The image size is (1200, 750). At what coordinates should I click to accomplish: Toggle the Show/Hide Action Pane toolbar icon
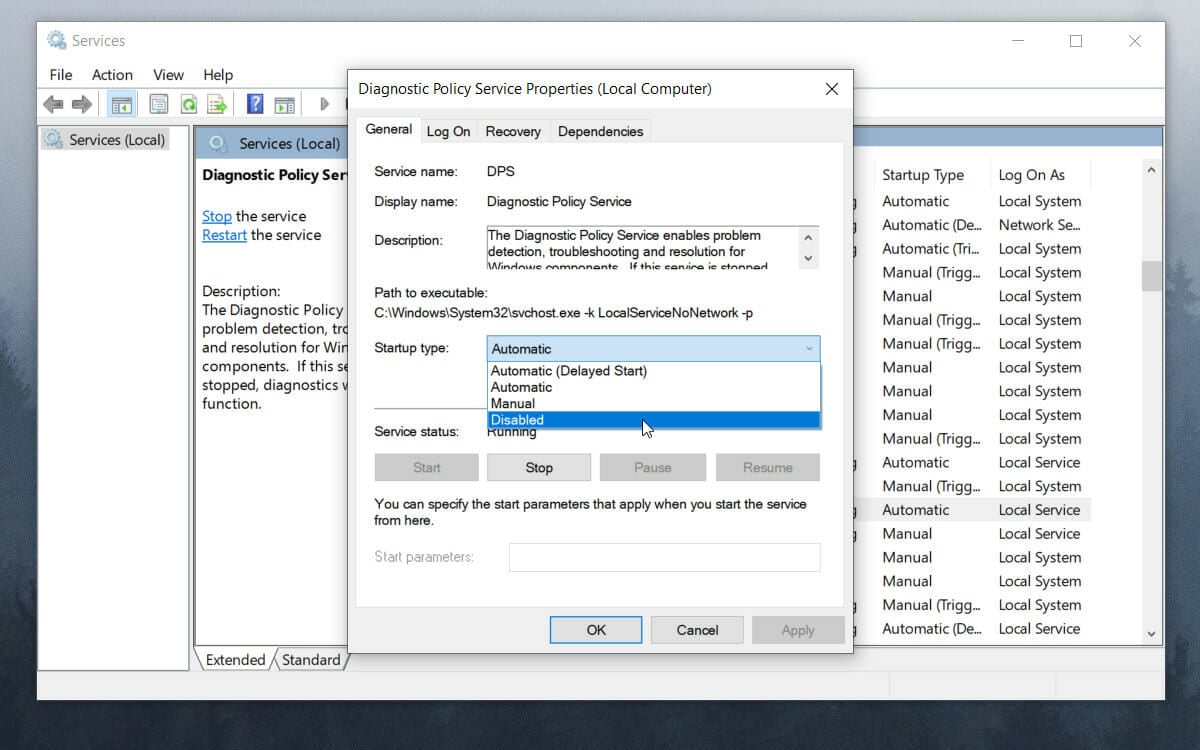[284, 104]
